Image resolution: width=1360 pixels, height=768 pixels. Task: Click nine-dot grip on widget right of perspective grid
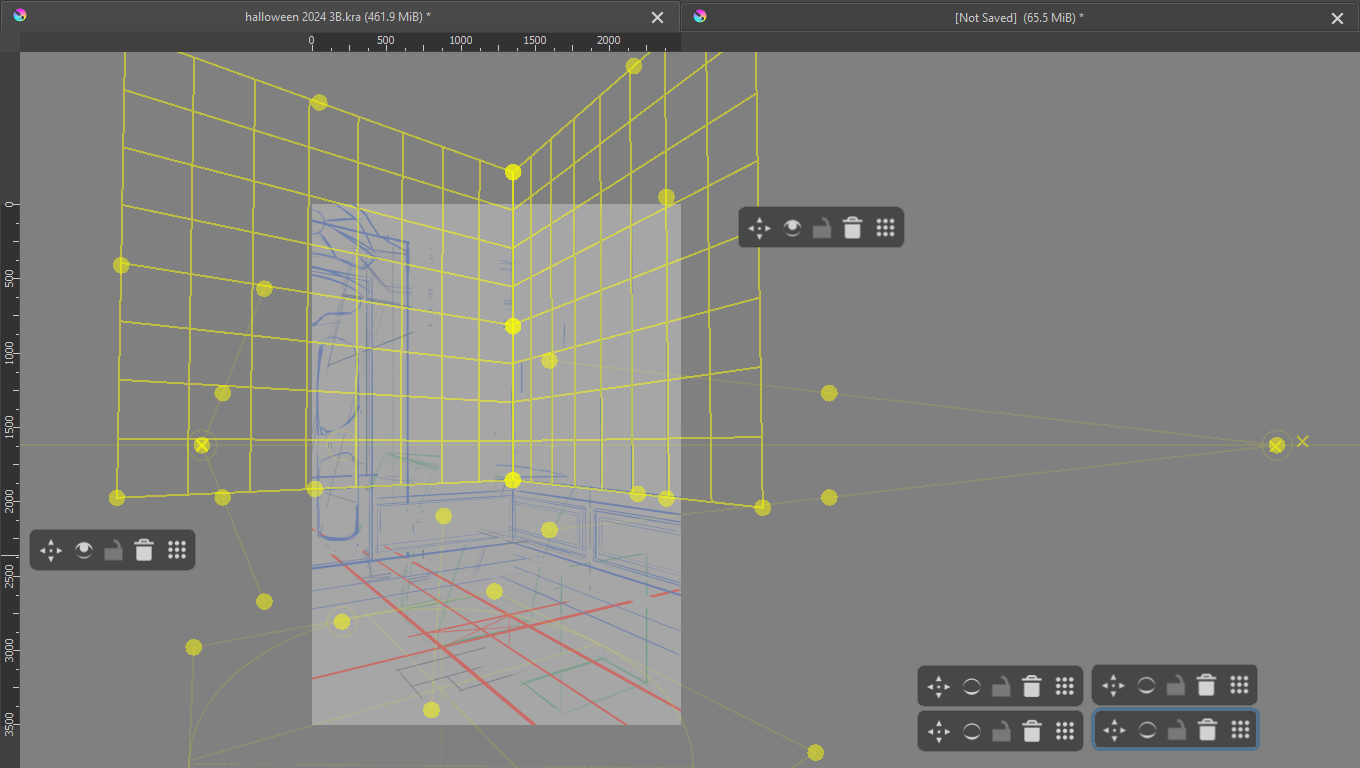click(885, 228)
